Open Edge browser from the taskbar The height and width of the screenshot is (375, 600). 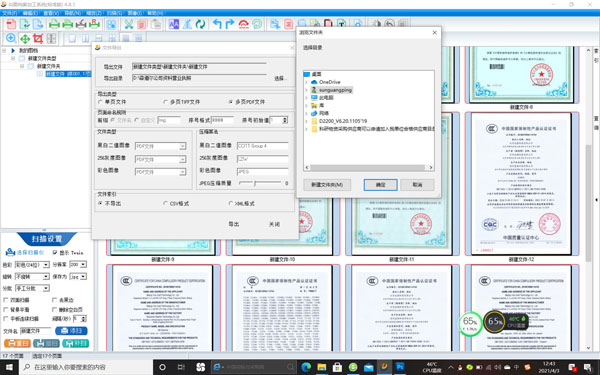(306, 367)
